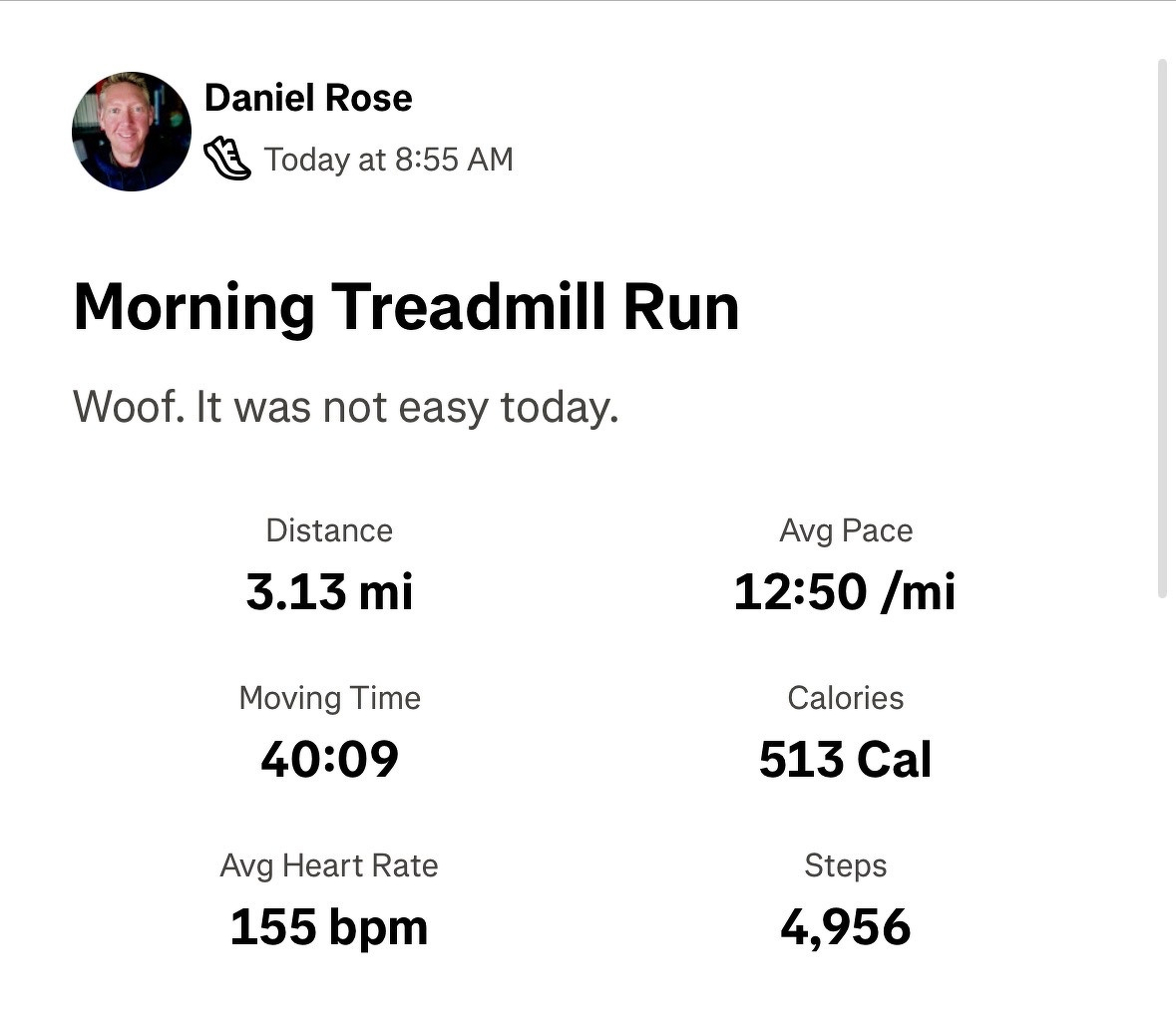The image size is (1176, 1028).
Task: Select the 4,956 steps value
Action: [x=846, y=927]
